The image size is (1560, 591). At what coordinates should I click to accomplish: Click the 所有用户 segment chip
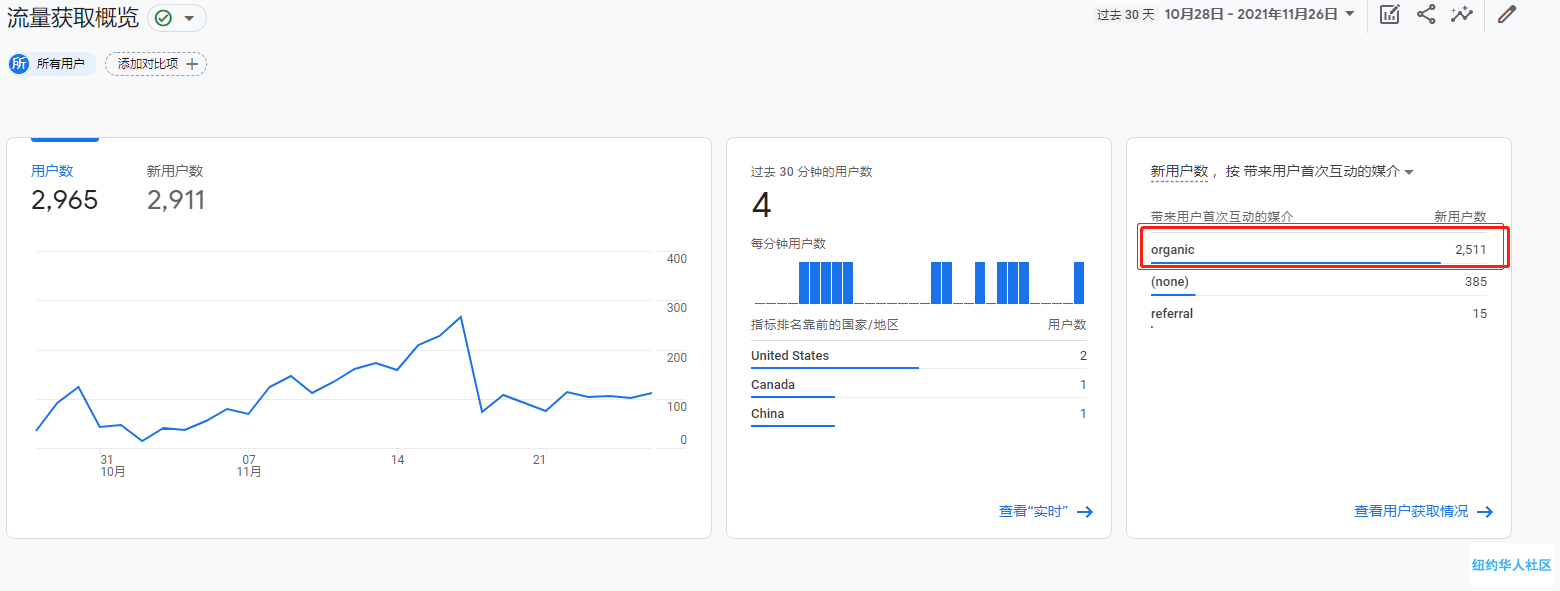pyautogui.click(x=53, y=64)
